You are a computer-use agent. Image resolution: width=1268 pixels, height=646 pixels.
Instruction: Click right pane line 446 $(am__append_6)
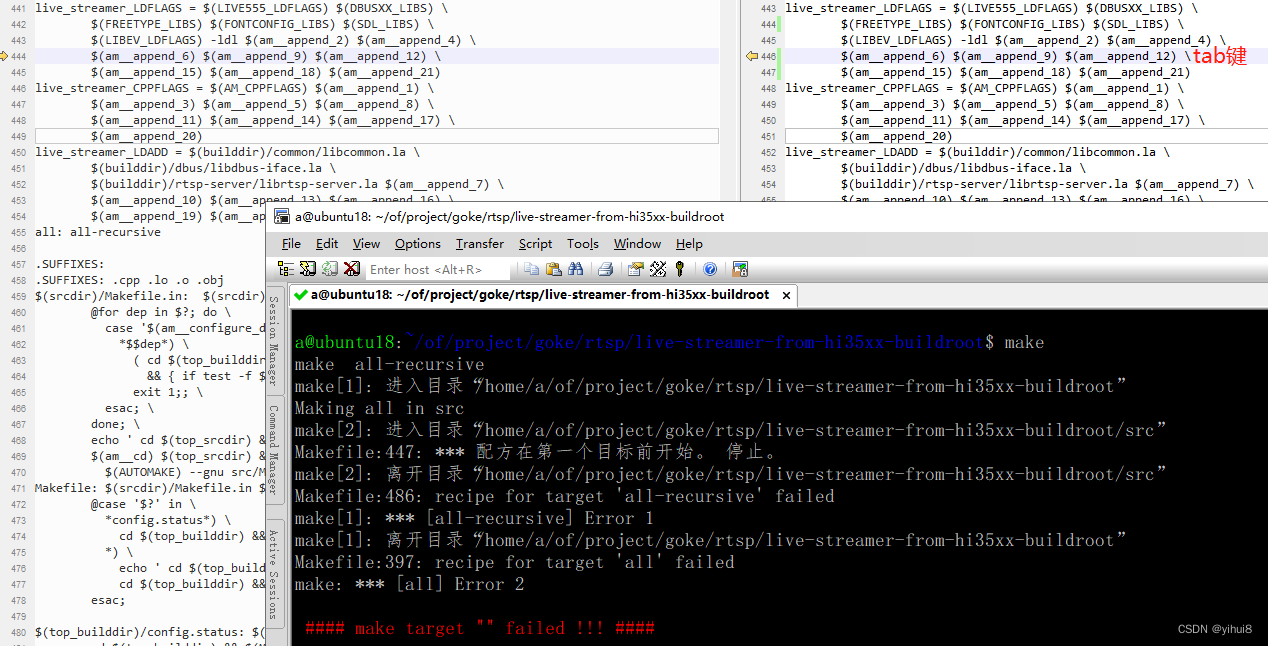1015,56
